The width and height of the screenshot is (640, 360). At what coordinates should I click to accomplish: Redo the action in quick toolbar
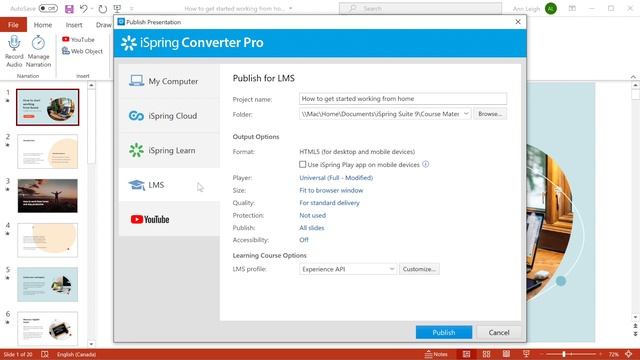102,9
